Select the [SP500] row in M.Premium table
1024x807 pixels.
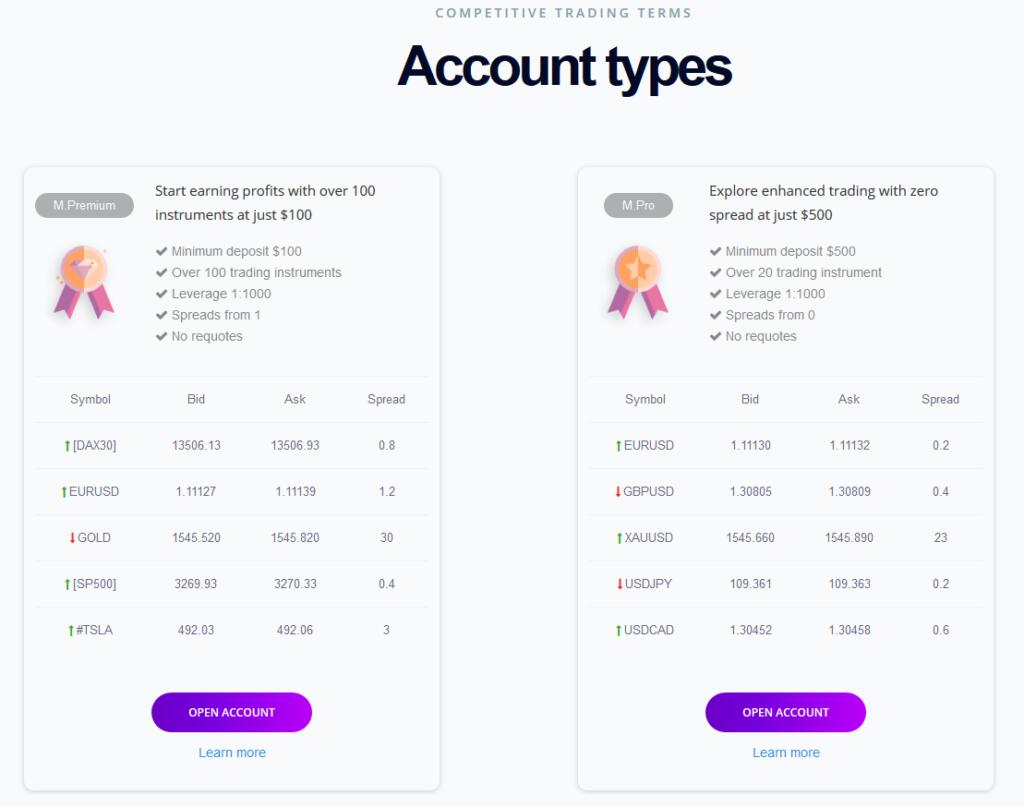(x=232, y=584)
